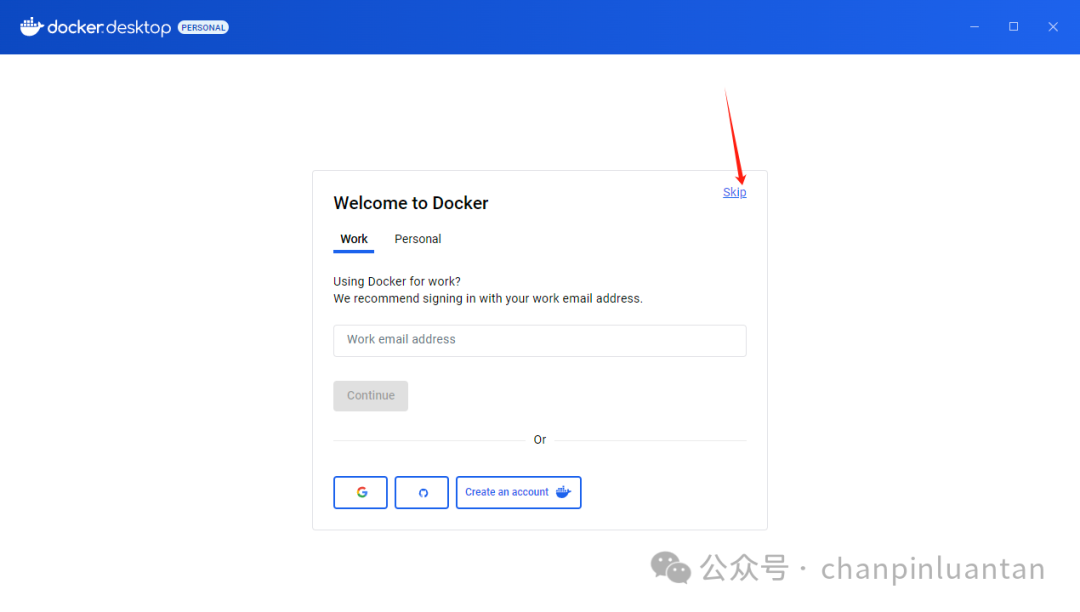Minimize the Docker Desktop window
This screenshot has width=1080, height=612.
pos(974,27)
